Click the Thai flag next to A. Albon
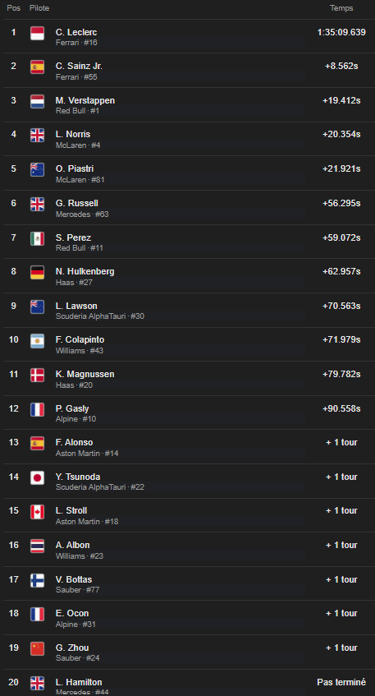375x696 pixels. tap(37, 546)
